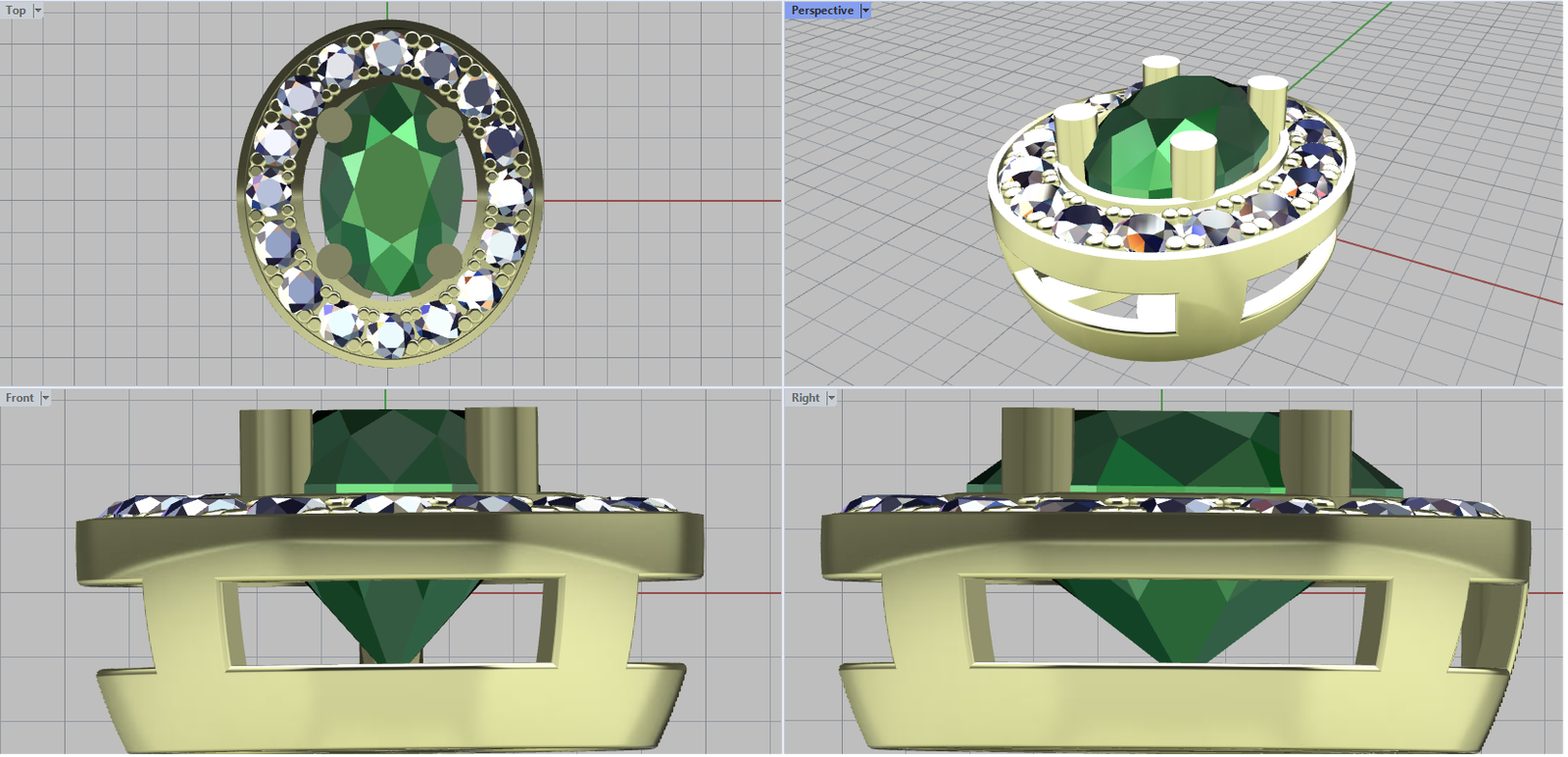Viewport: 1568px width, 757px height.
Task: Pick the upper-right prong in Top view
Action: pyautogui.click(x=444, y=125)
